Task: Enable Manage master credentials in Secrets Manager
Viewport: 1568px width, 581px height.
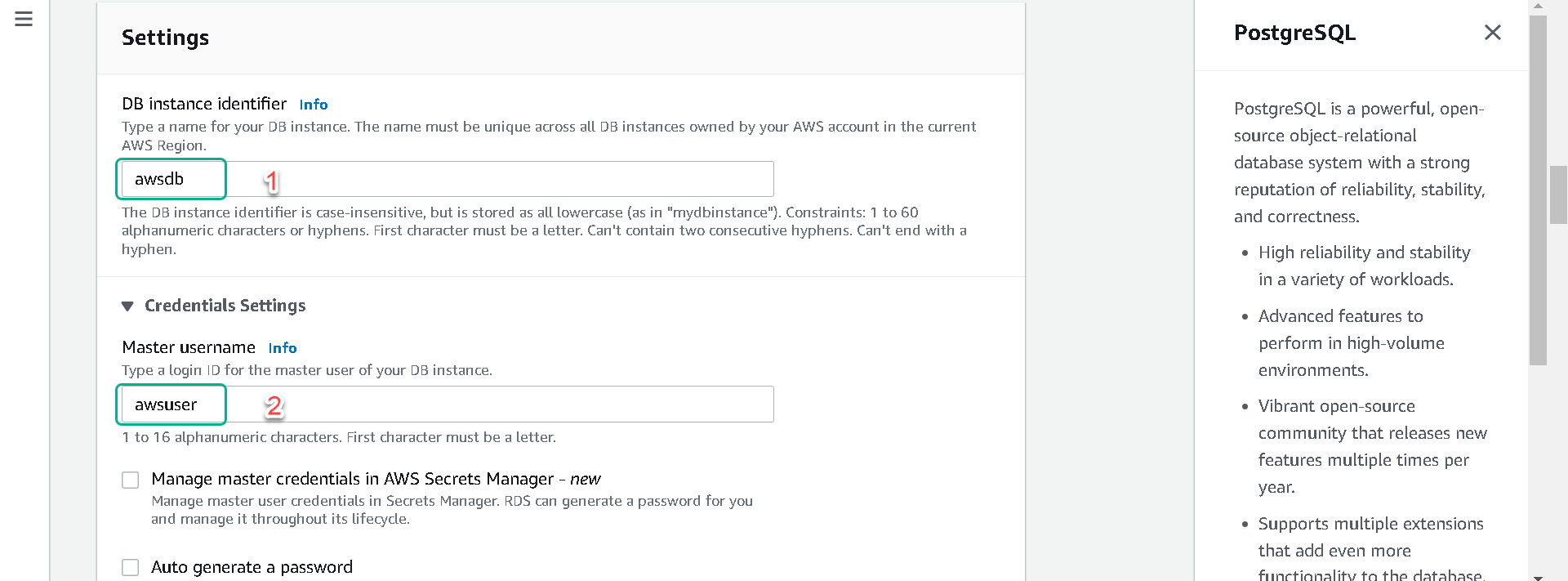Action: [131, 480]
